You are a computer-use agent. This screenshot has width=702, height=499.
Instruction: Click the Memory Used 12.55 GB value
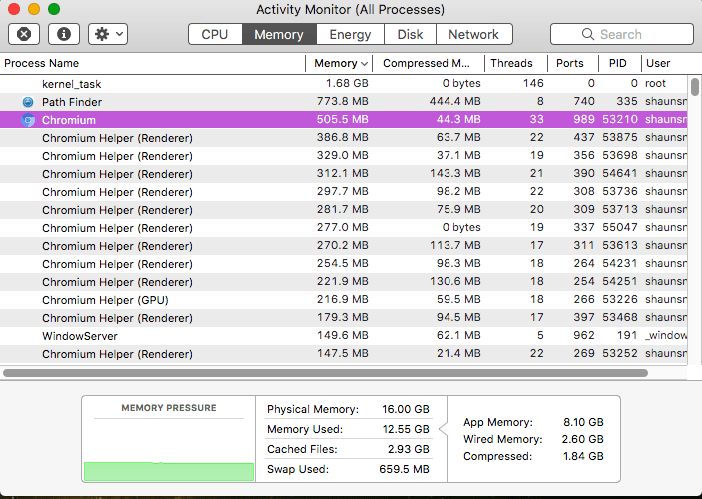(x=406, y=429)
